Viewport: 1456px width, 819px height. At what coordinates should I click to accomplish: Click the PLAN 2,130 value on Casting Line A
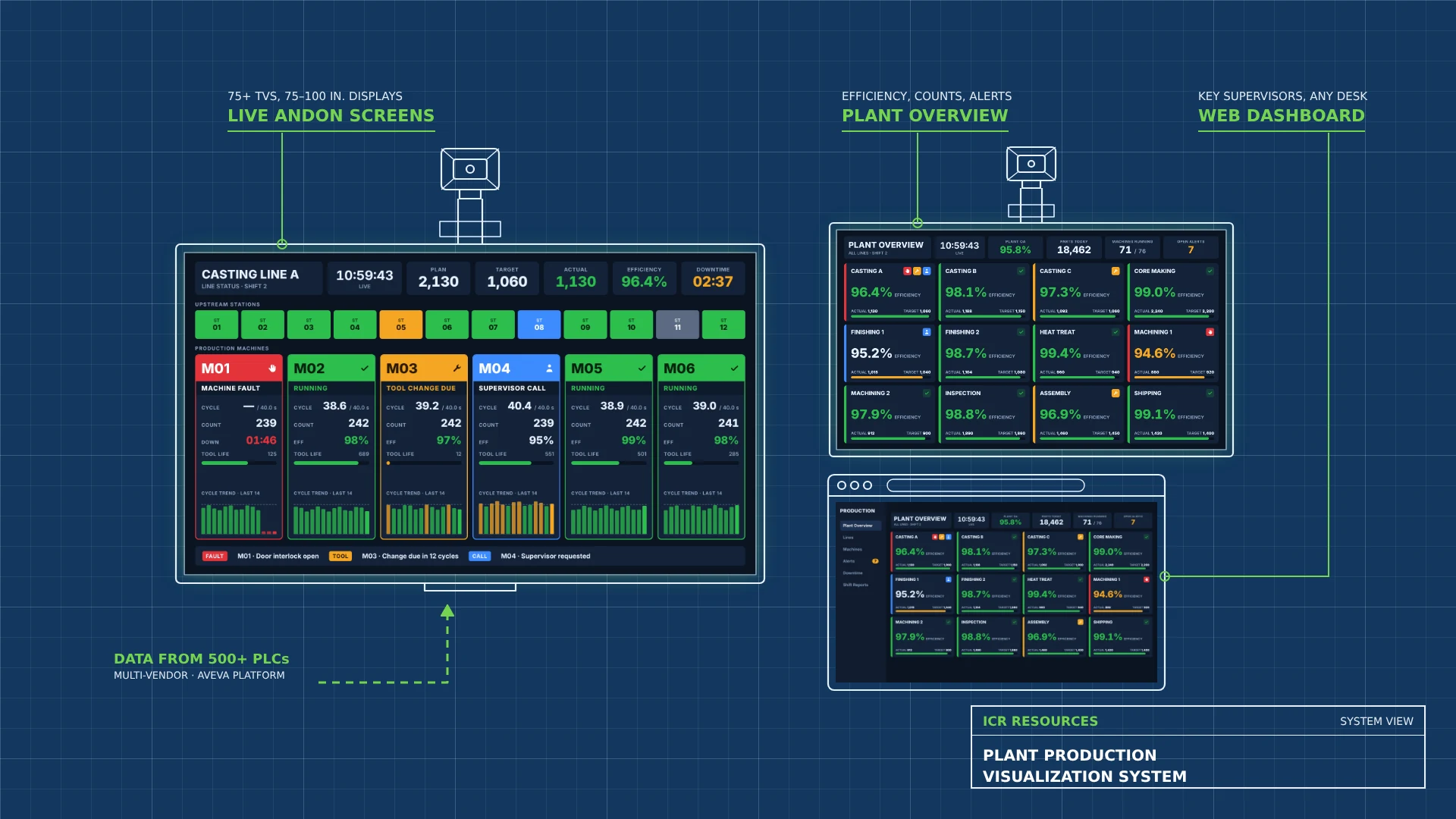(438, 281)
